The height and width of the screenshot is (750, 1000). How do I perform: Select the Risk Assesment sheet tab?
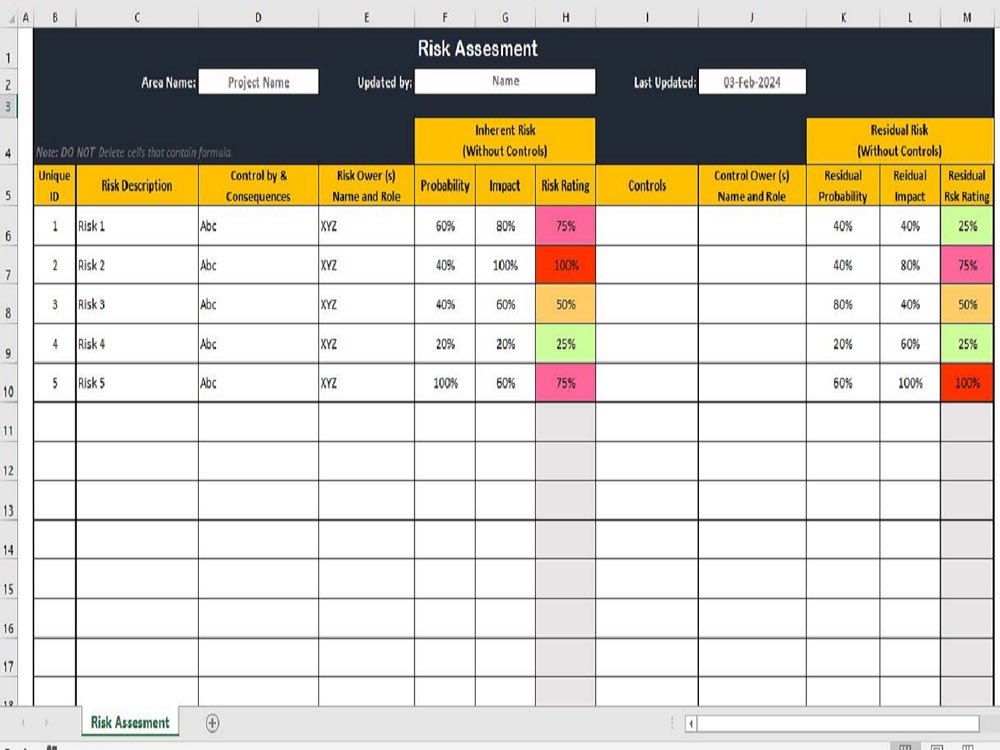(130, 722)
